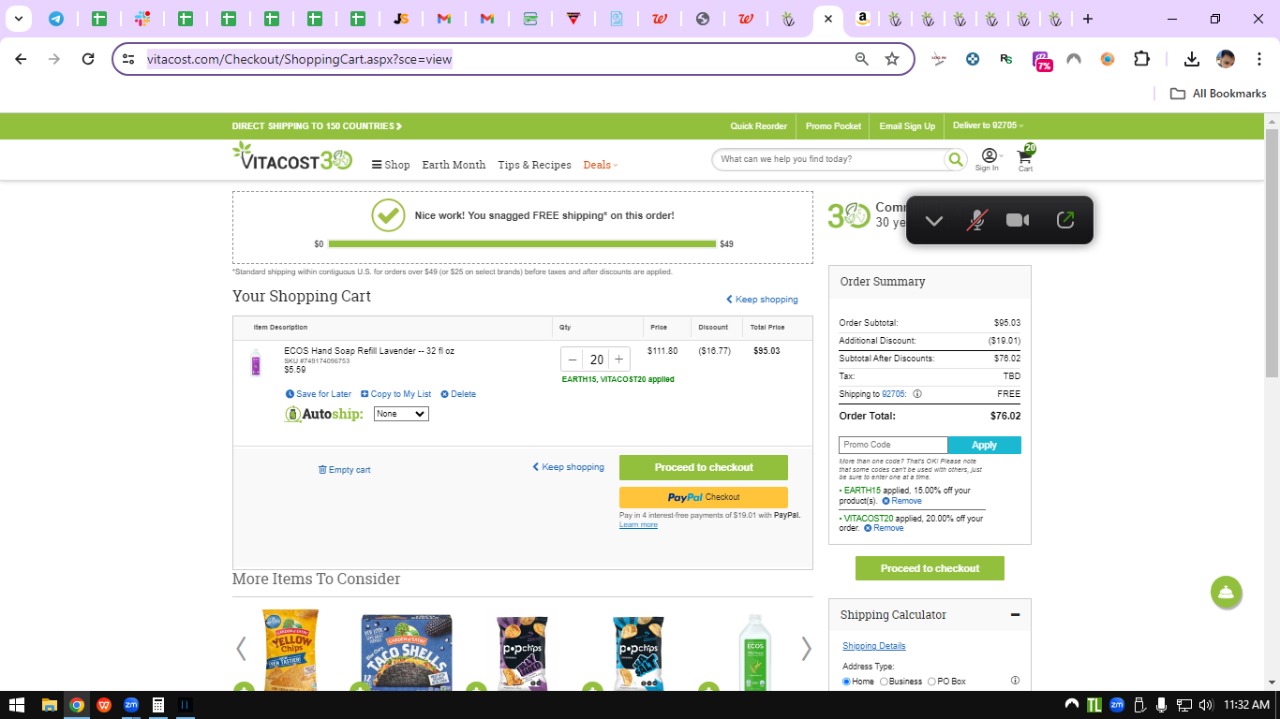The height and width of the screenshot is (719, 1280).
Task: Select the Home address type
Action: (846, 682)
